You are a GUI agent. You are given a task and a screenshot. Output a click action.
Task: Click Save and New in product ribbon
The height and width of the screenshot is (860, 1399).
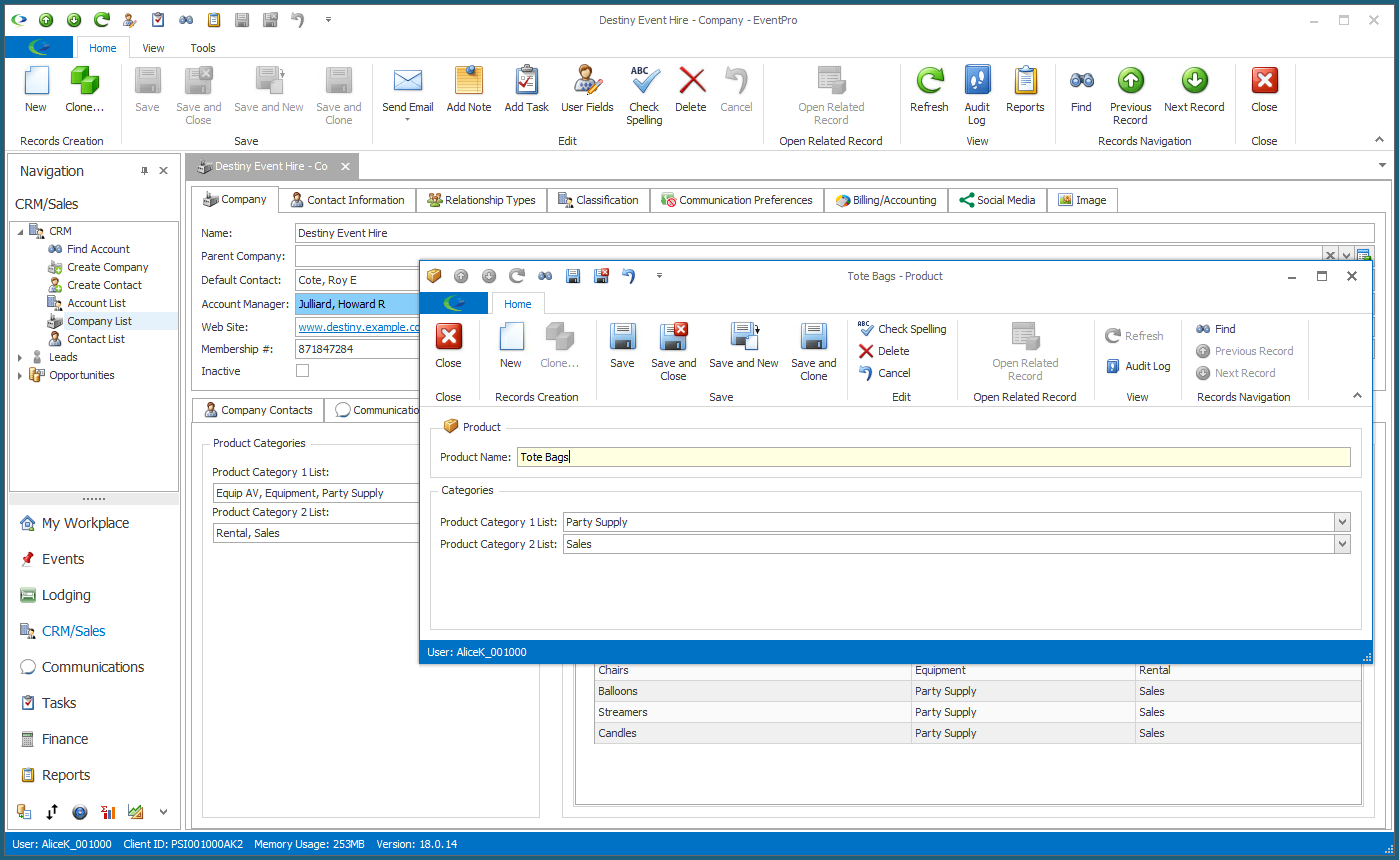[x=744, y=346]
